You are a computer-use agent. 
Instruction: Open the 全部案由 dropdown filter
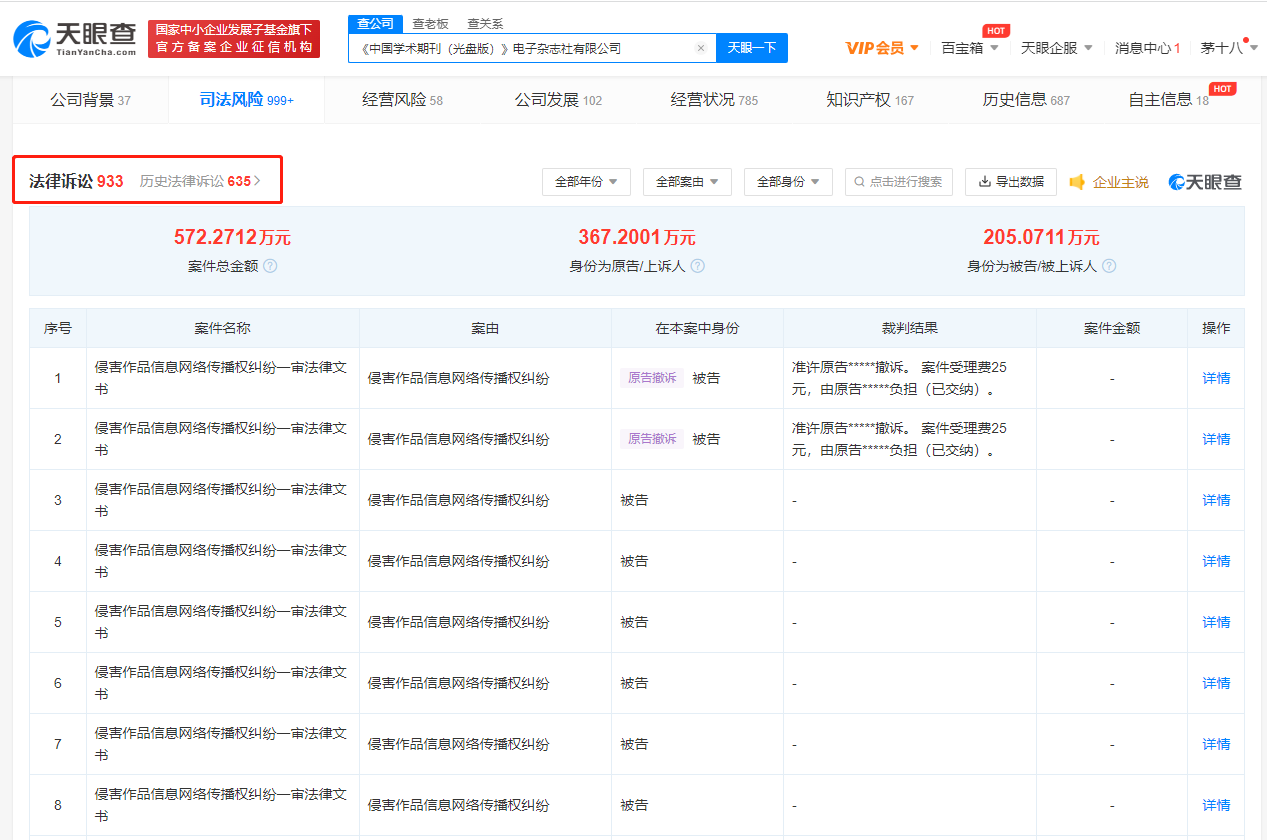687,182
